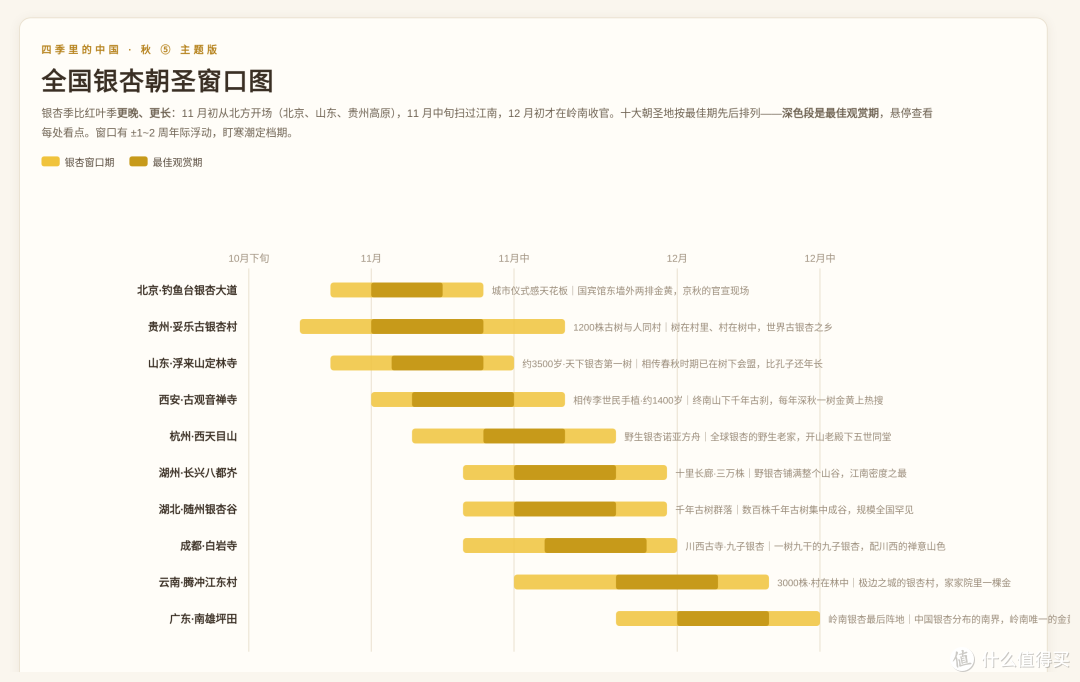Select the 湖州·长兴八都岕 best-viewing dark bar
Screen dimensions: 1080x682
[565, 473]
